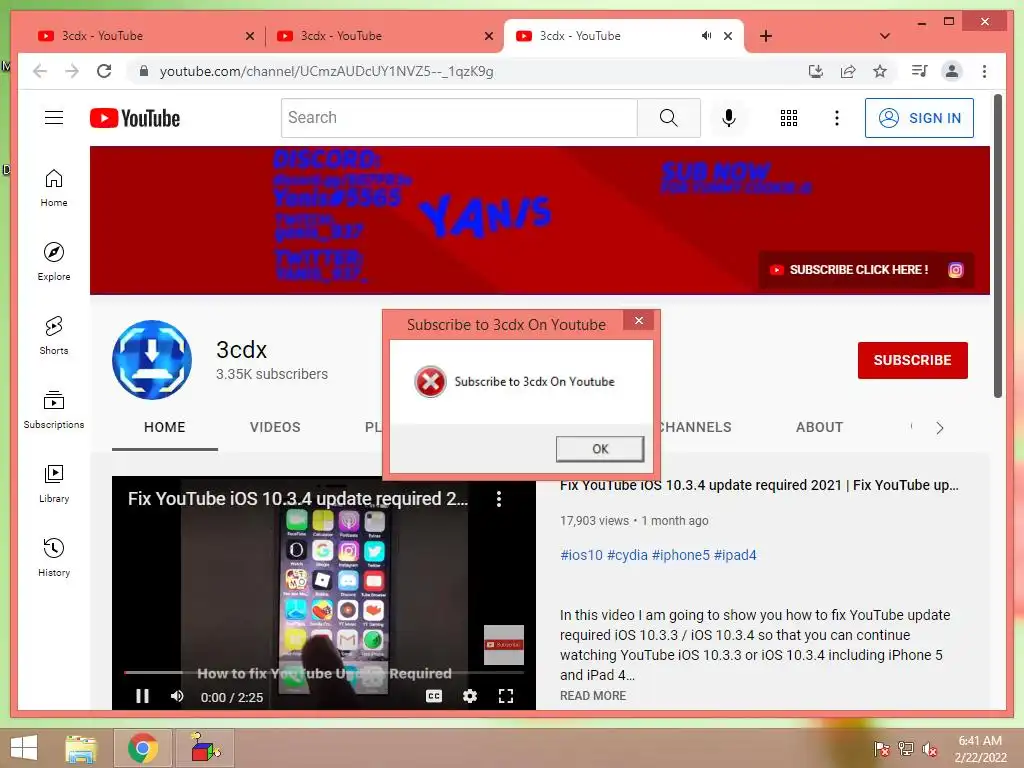Share this page from the address bar
Image resolution: width=1024 pixels, height=768 pixels.
[x=848, y=71]
